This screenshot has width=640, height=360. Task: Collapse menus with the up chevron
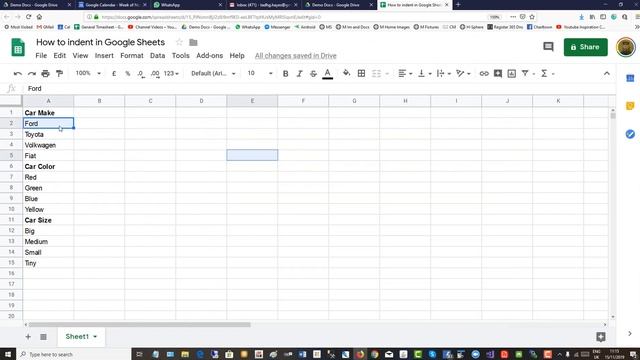pos(607,73)
